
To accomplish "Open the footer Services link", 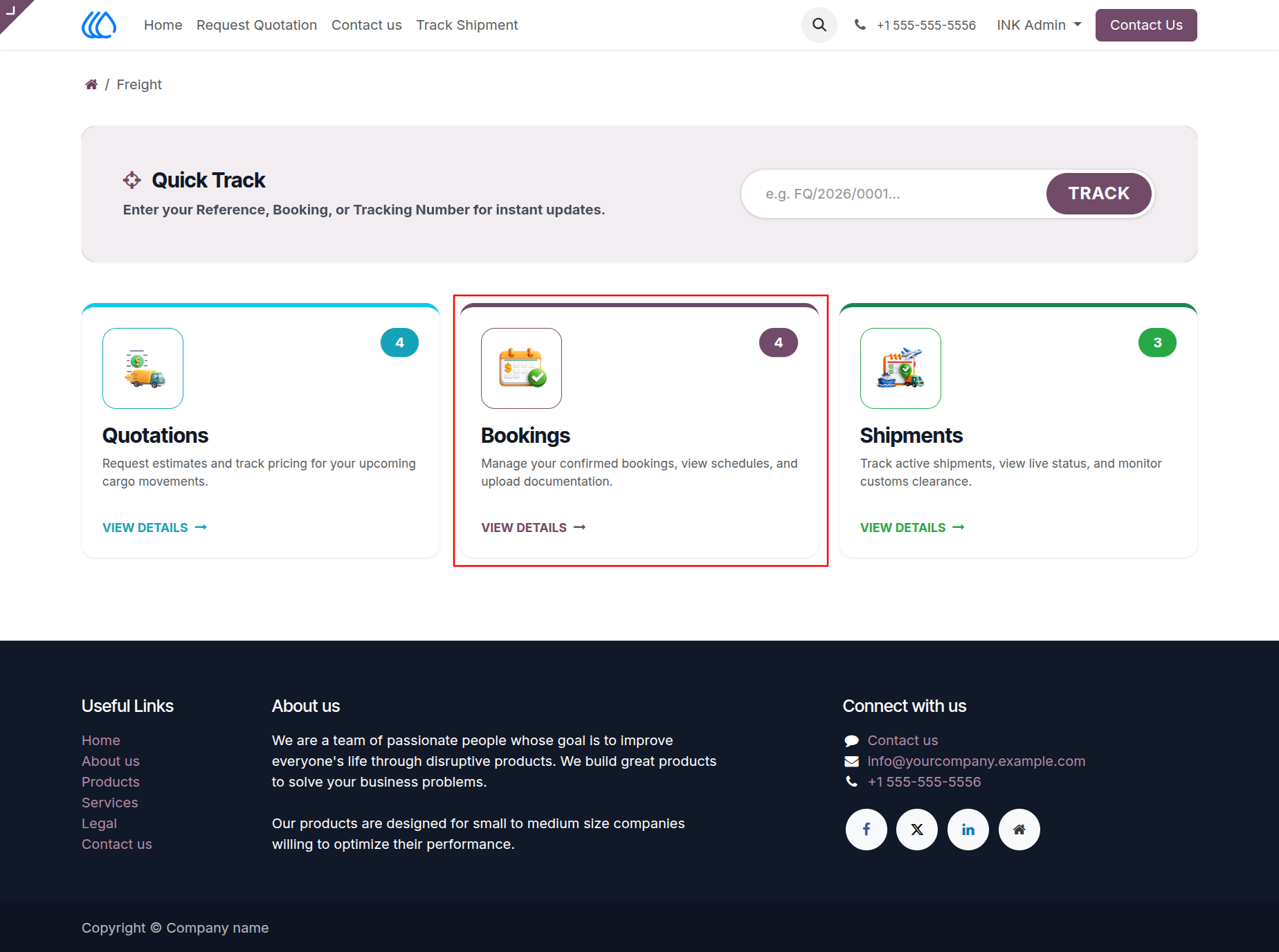I will coord(110,803).
